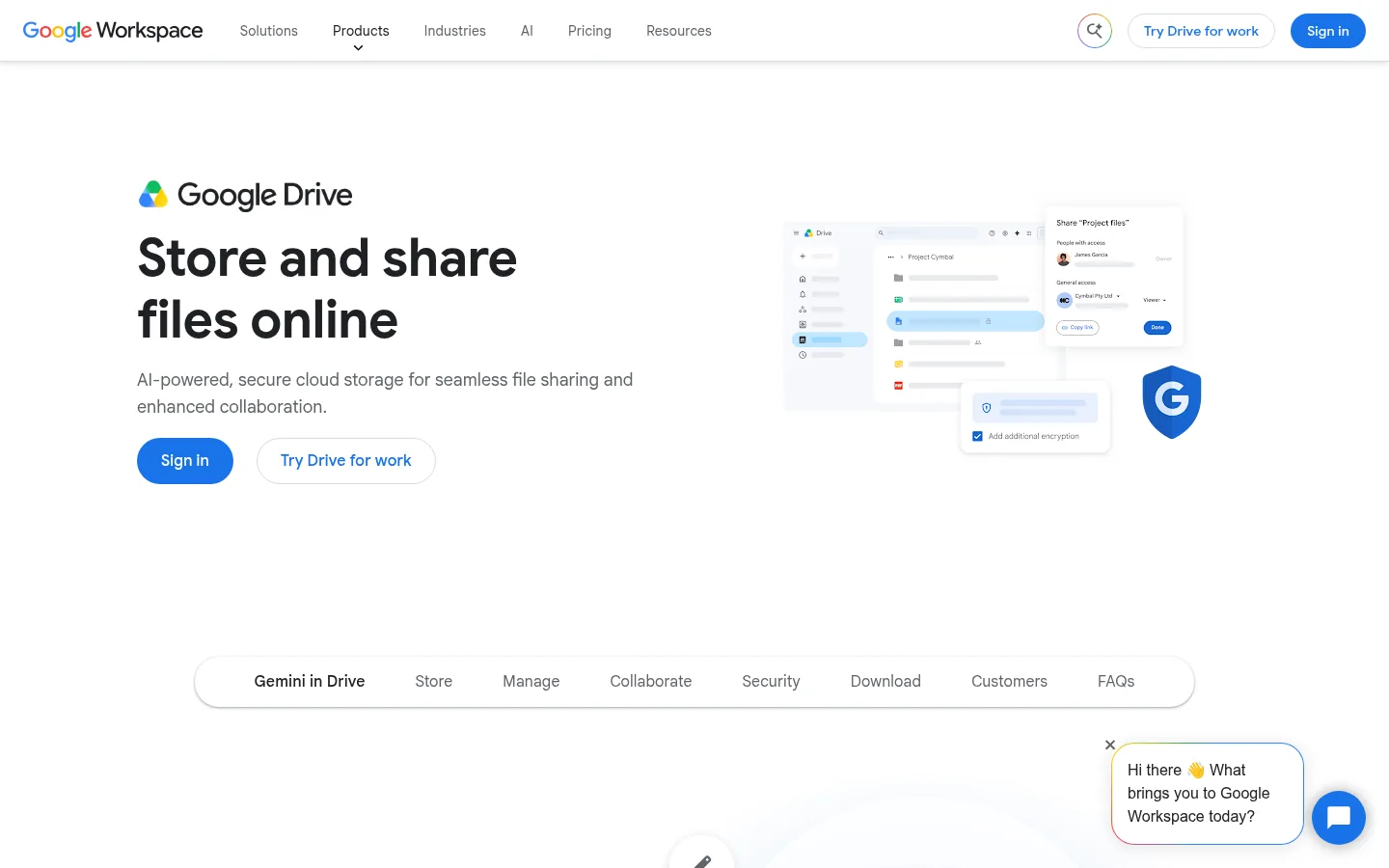The image size is (1389, 868).
Task: Select the Collaborate tab
Action: pyautogui.click(x=651, y=682)
